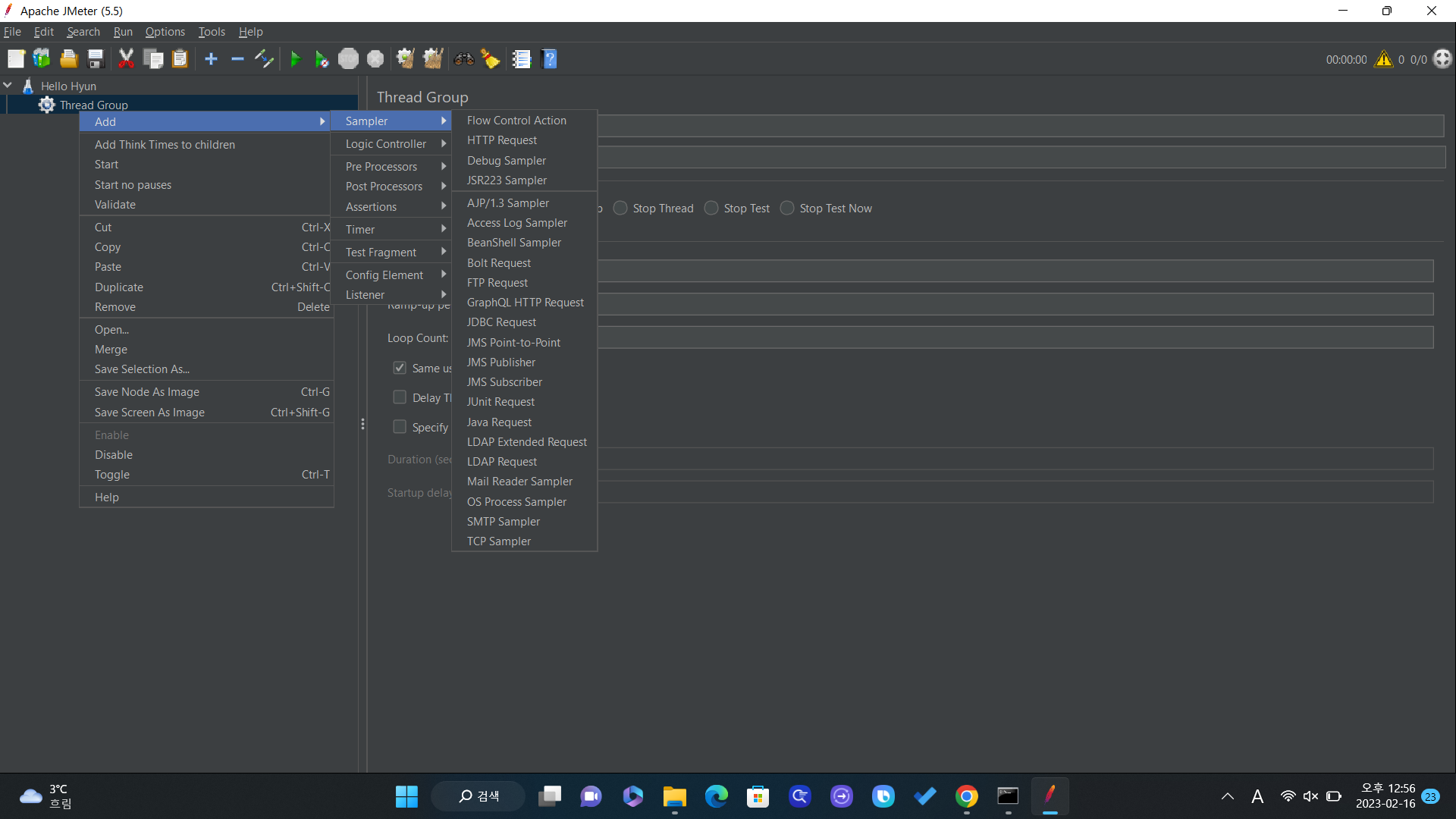Click Start no pauses toolbar icon
1456x819 pixels.
[x=322, y=59]
